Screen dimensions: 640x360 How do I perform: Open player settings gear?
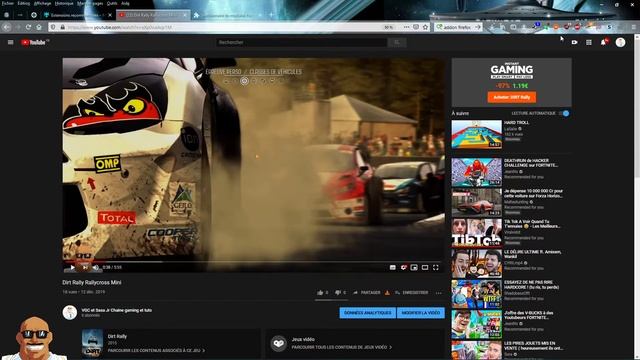click(x=403, y=267)
